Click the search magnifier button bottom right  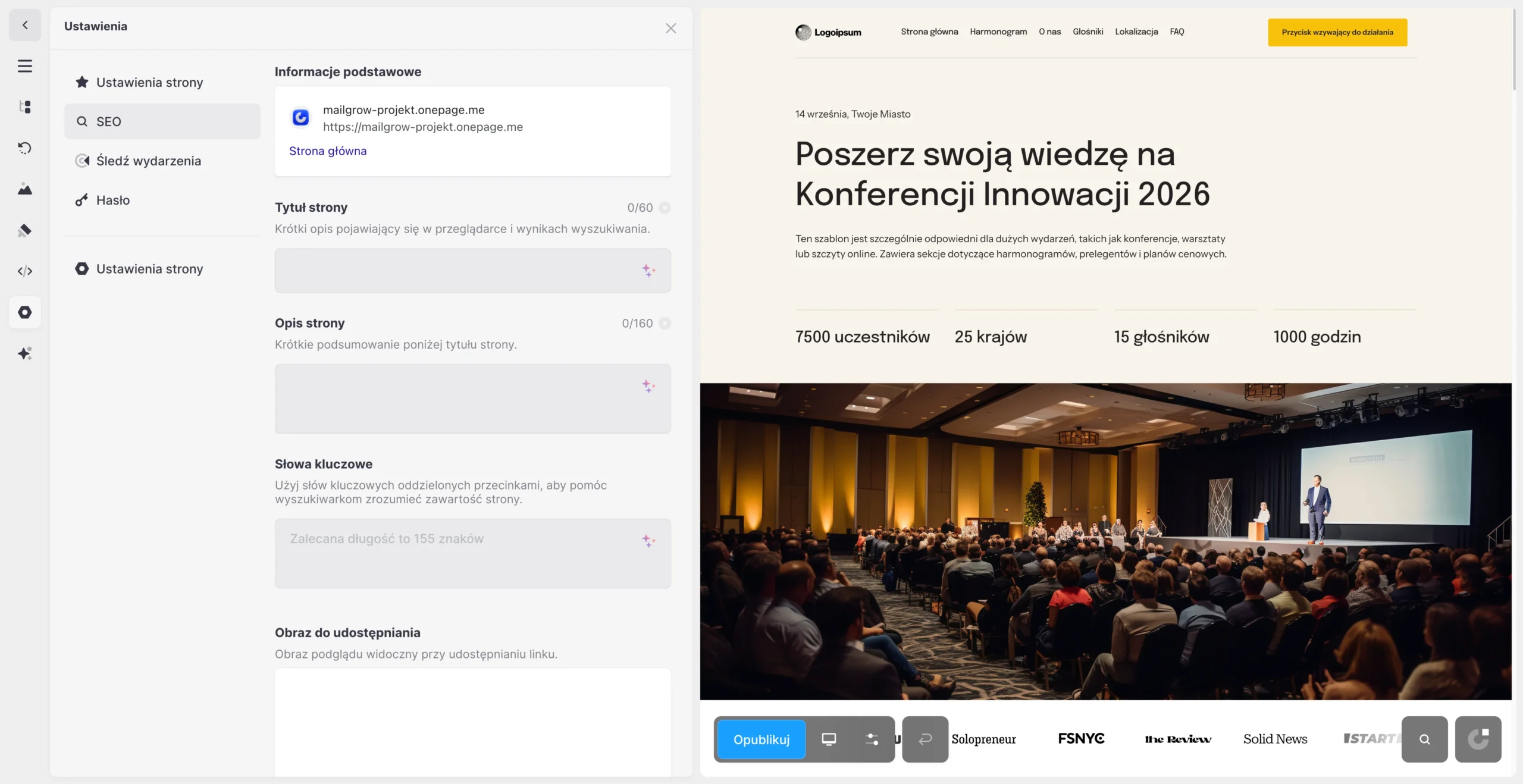tap(1425, 739)
